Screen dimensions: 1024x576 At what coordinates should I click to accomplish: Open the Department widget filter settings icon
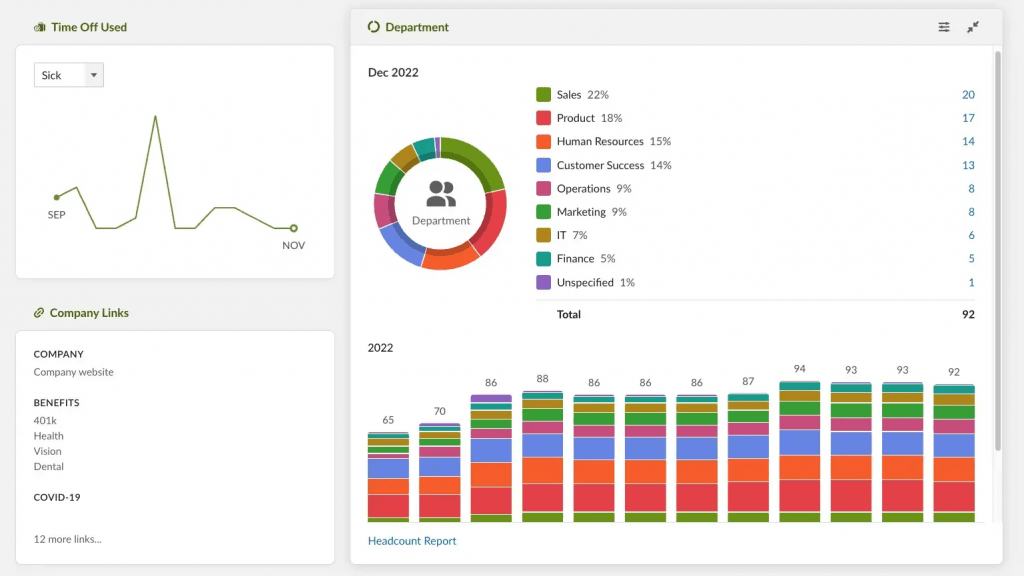pyautogui.click(x=943, y=27)
